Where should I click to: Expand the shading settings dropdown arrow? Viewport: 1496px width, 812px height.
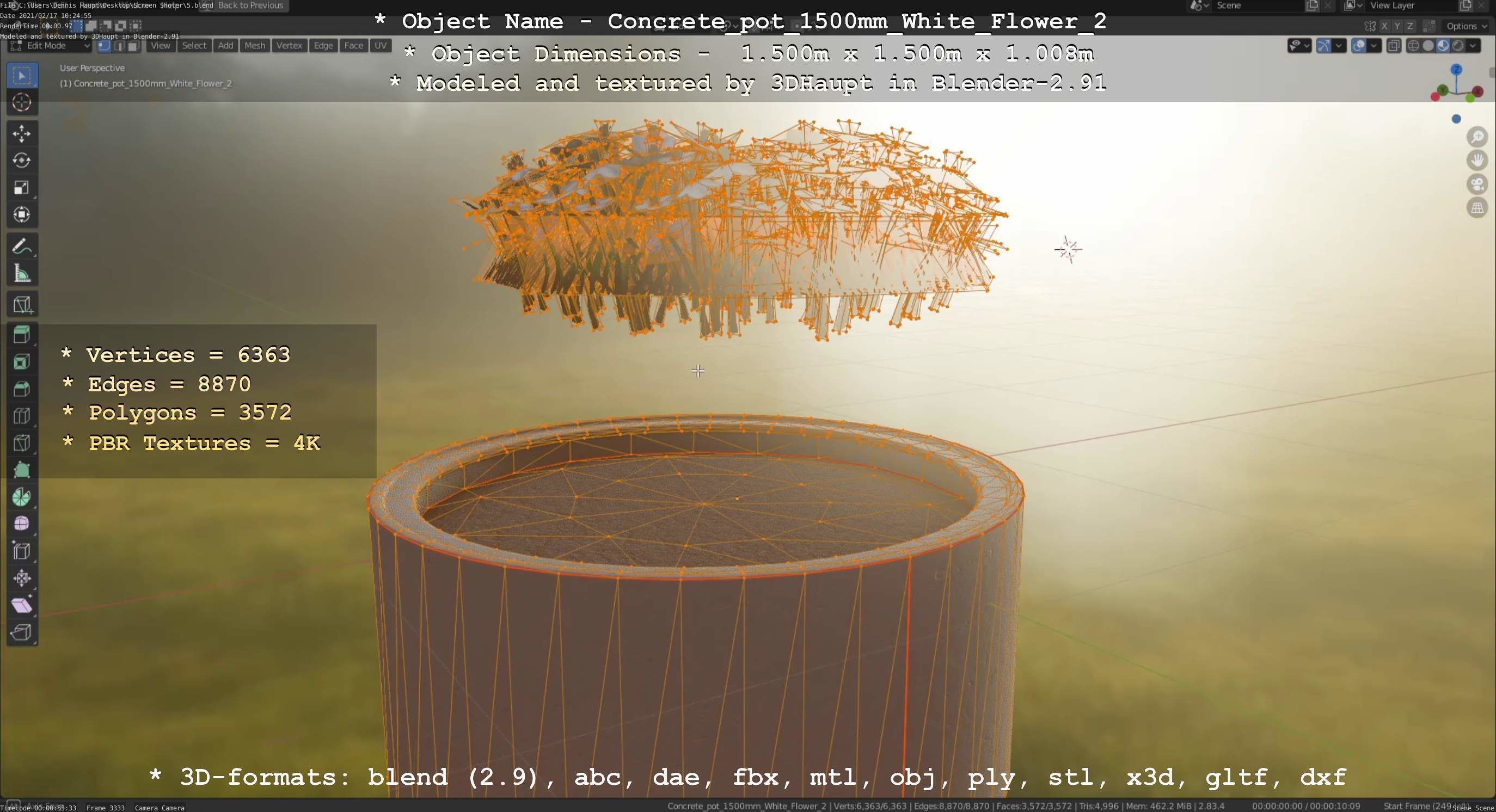coord(1473,46)
